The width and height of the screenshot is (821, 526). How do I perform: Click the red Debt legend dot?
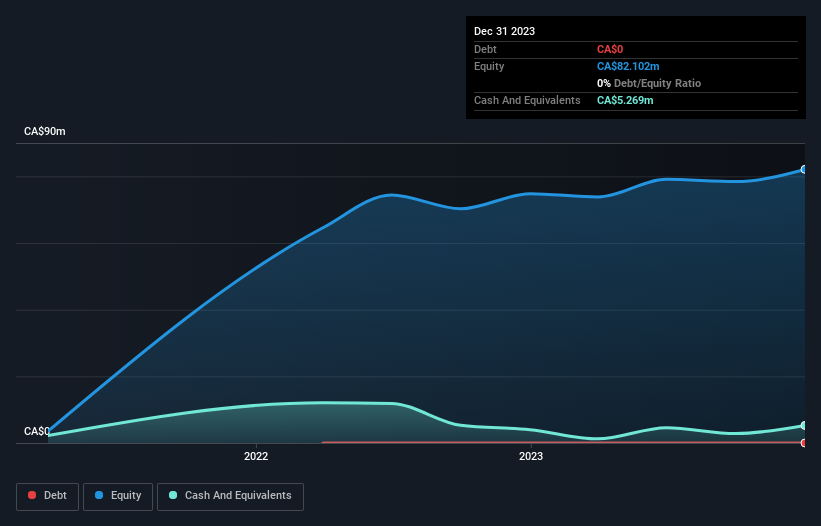pyautogui.click(x=32, y=495)
